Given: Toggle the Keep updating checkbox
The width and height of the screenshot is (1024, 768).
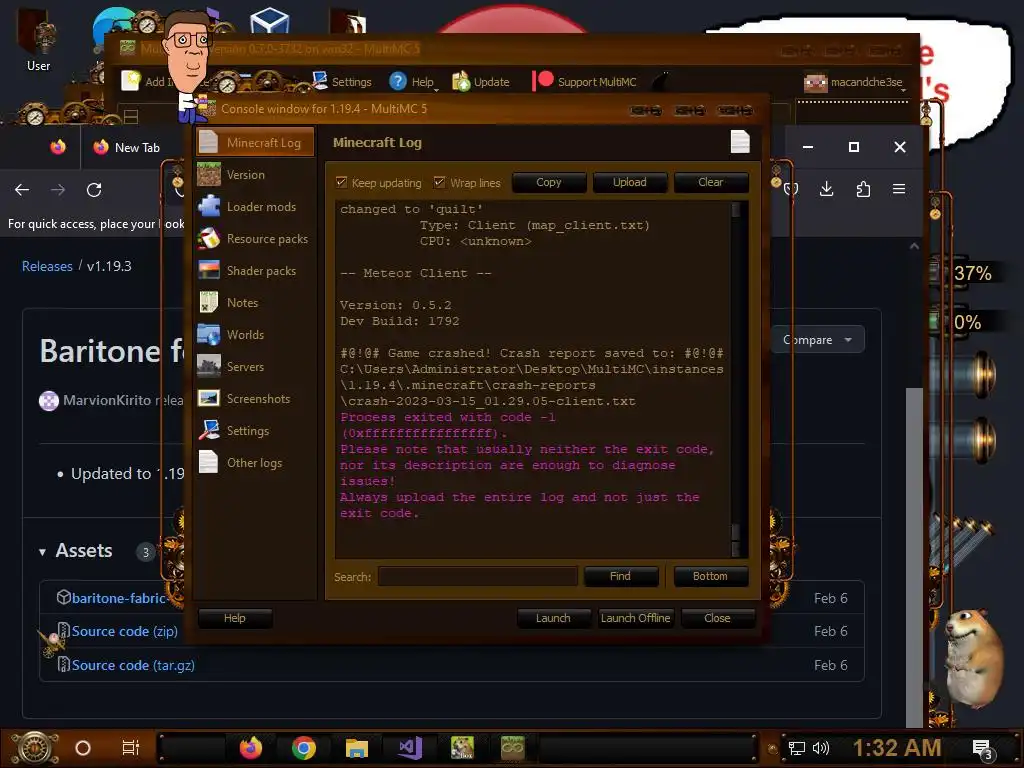Looking at the screenshot, I should coord(341,182).
